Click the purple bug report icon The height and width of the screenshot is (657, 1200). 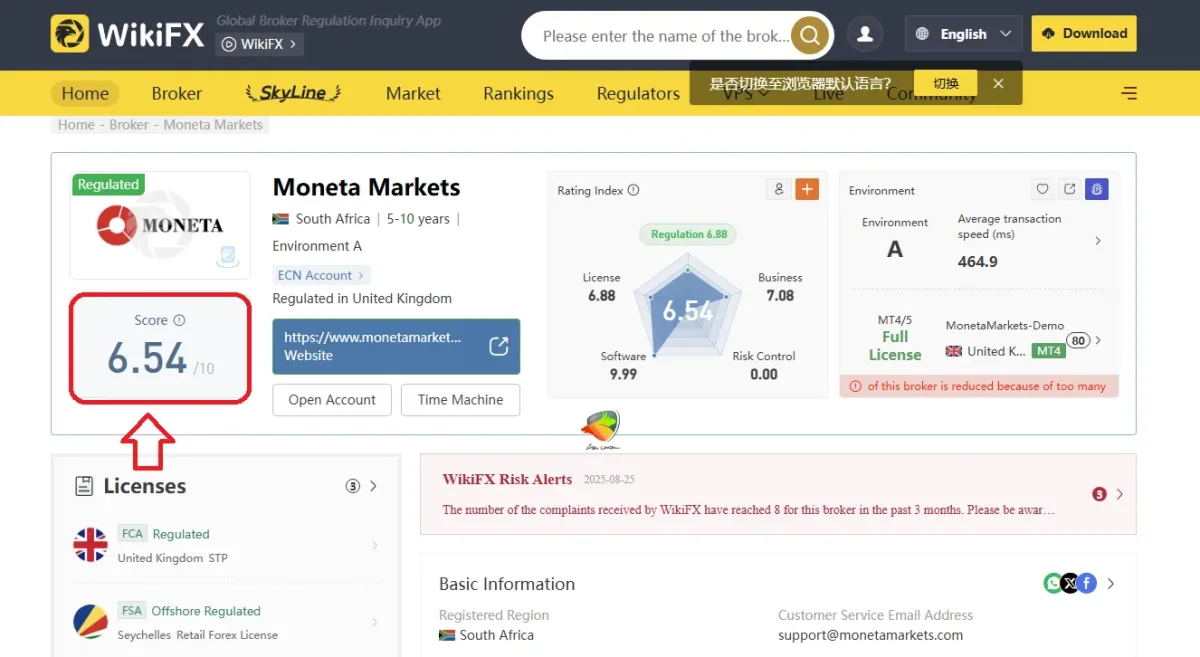coord(1096,189)
